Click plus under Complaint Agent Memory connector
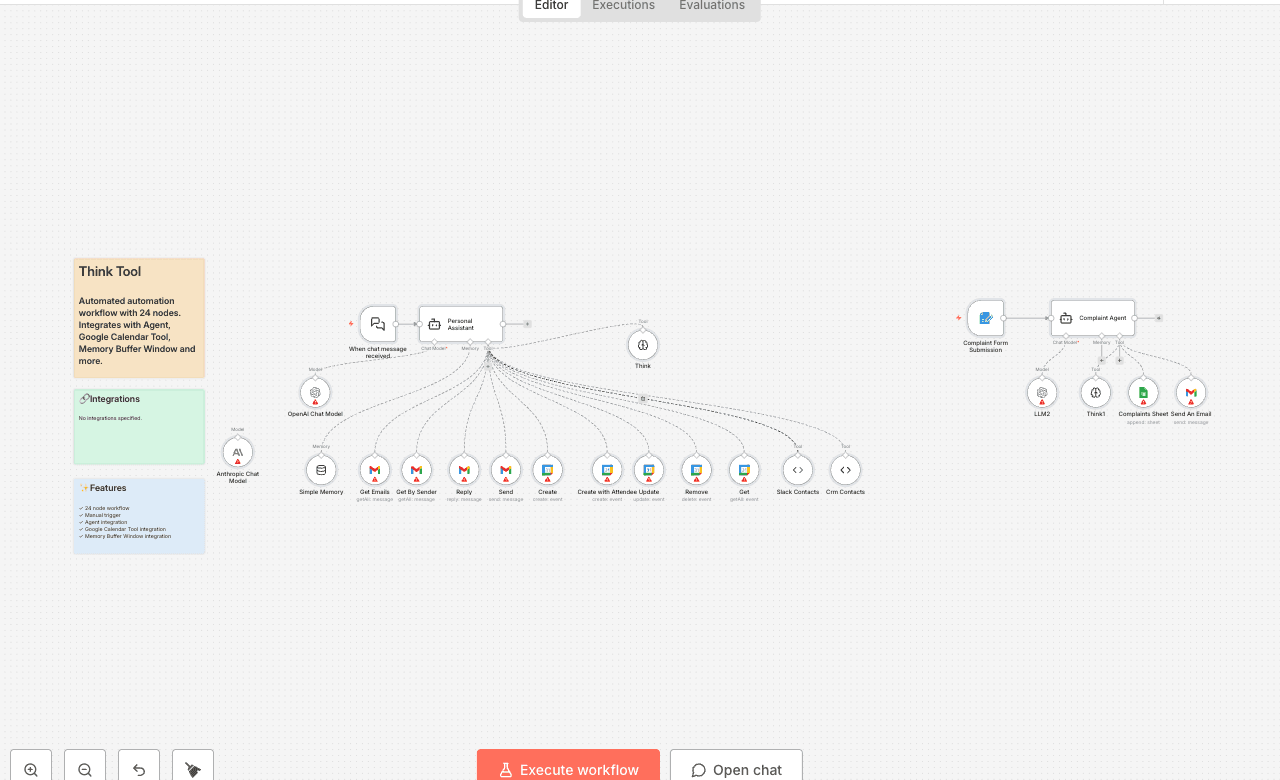The image size is (1280, 780). (x=1102, y=360)
